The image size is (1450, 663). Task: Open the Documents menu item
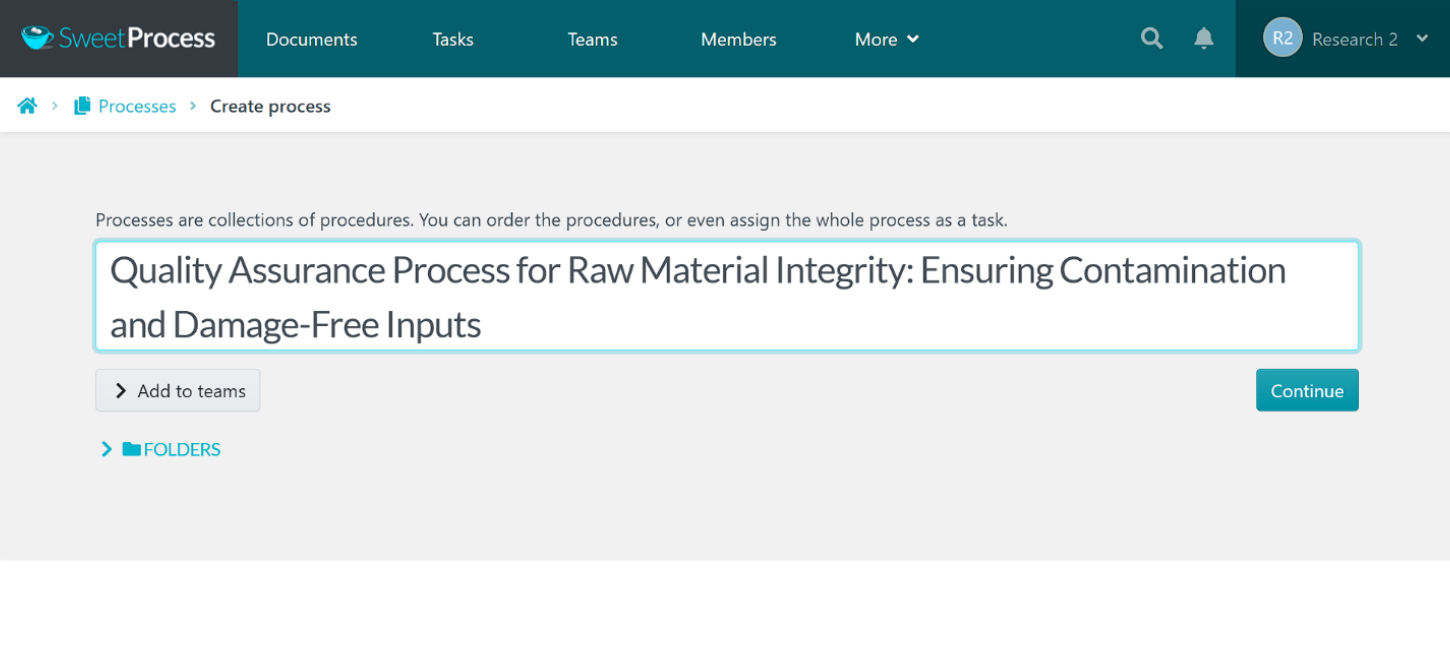coord(311,39)
